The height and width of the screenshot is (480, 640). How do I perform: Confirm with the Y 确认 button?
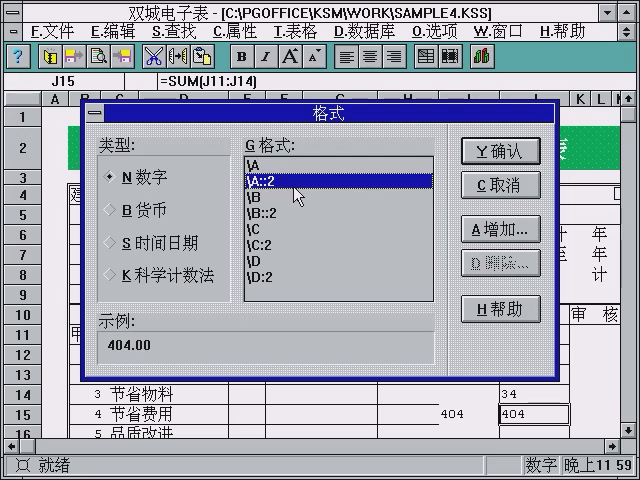coord(501,151)
